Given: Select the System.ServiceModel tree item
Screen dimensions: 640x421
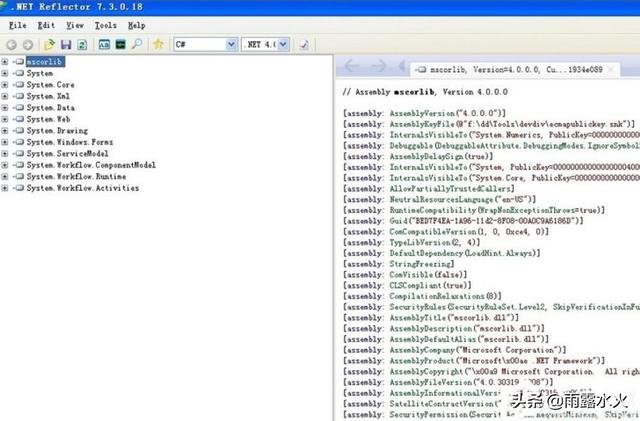Looking at the screenshot, I should pyautogui.click(x=67, y=154).
